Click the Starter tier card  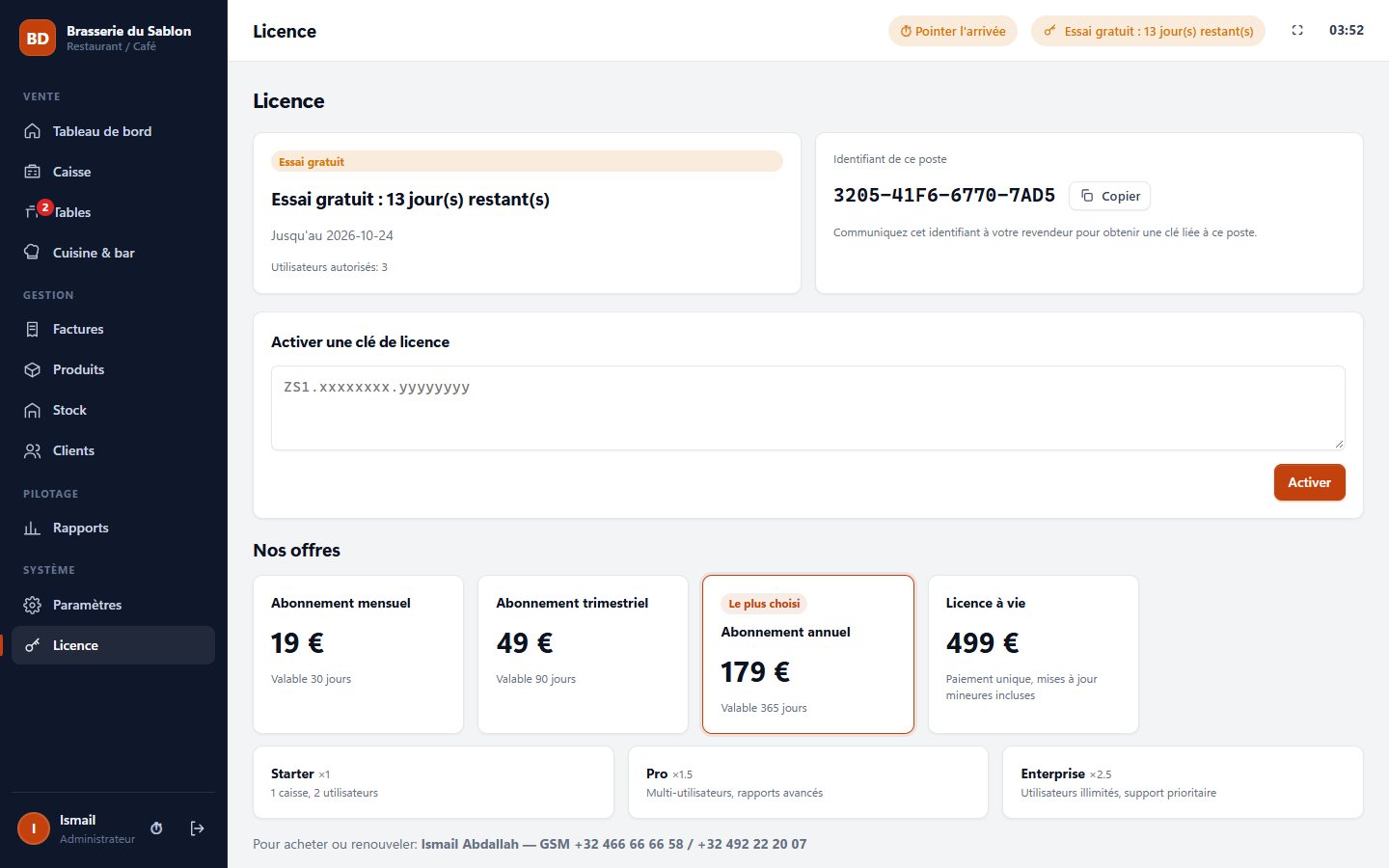433,782
